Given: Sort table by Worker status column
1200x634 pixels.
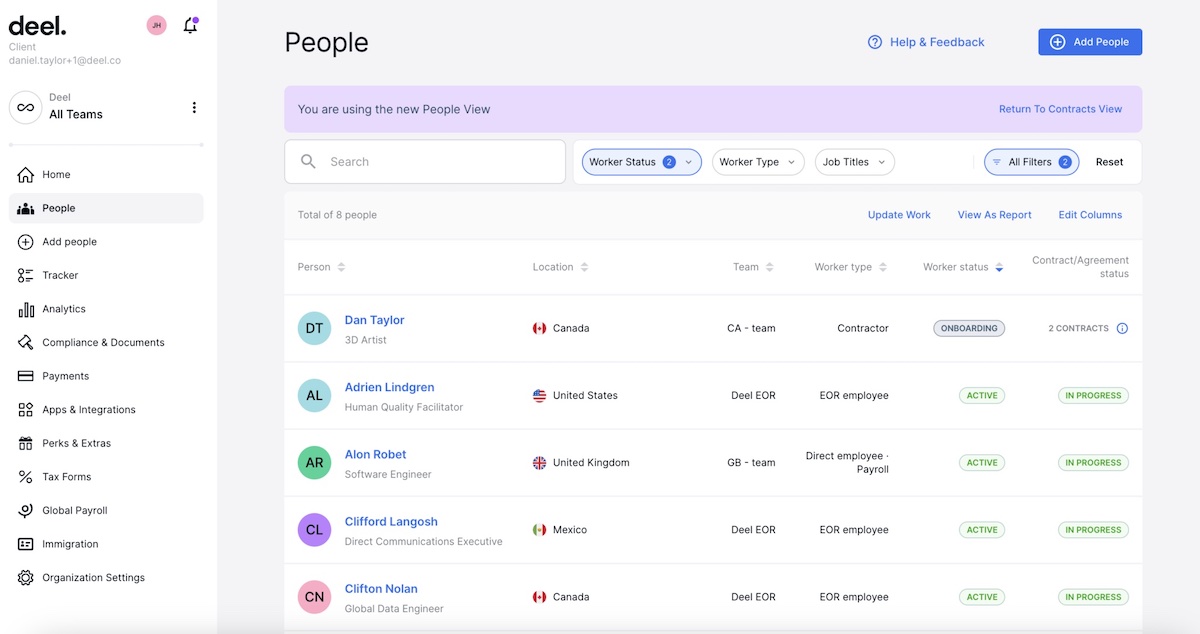Looking at the screenshot, I should (963, 267).
